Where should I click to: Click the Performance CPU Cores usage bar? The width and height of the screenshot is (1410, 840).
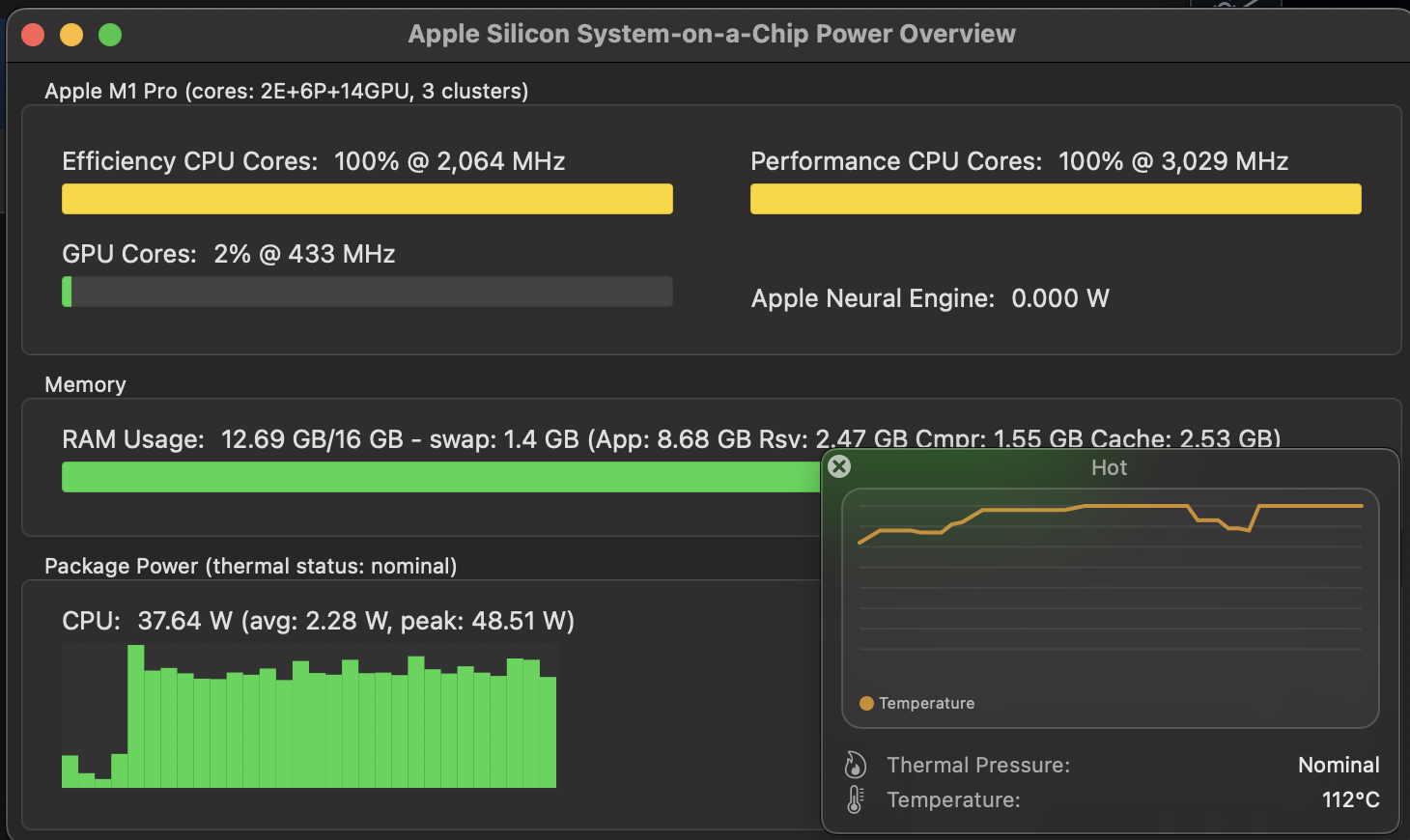(1056, 199)
